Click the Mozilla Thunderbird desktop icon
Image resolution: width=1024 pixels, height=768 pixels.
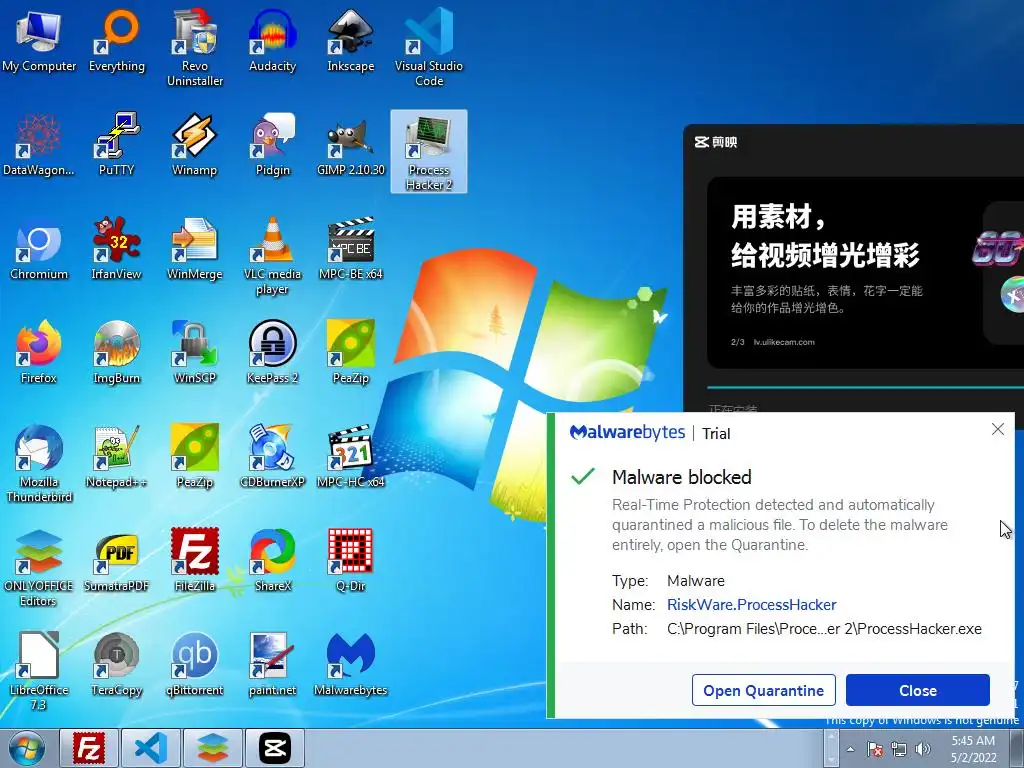39,464
